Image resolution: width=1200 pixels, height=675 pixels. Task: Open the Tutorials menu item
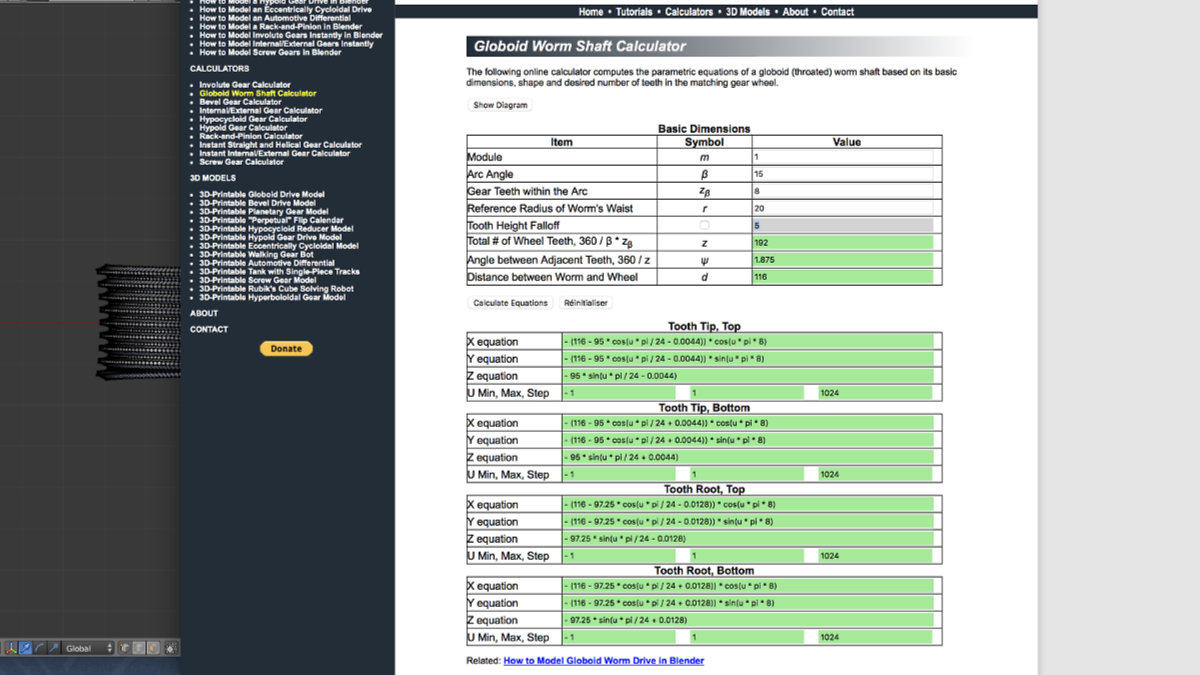(x=634, y=12)
